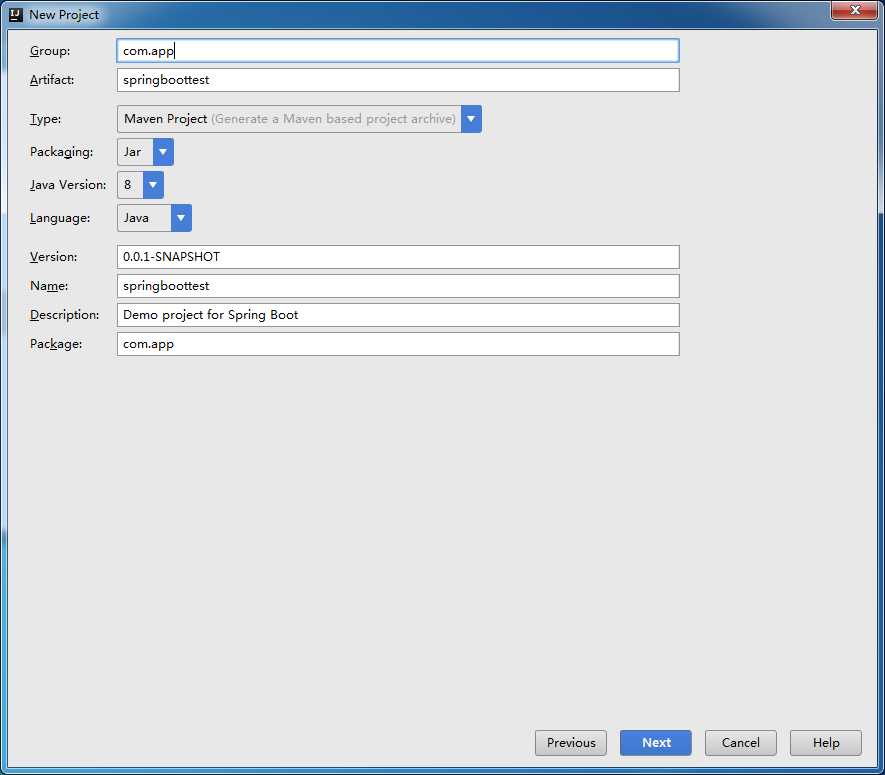Click the Packaging label
The image size is (885, 775).
pos(62,152)
